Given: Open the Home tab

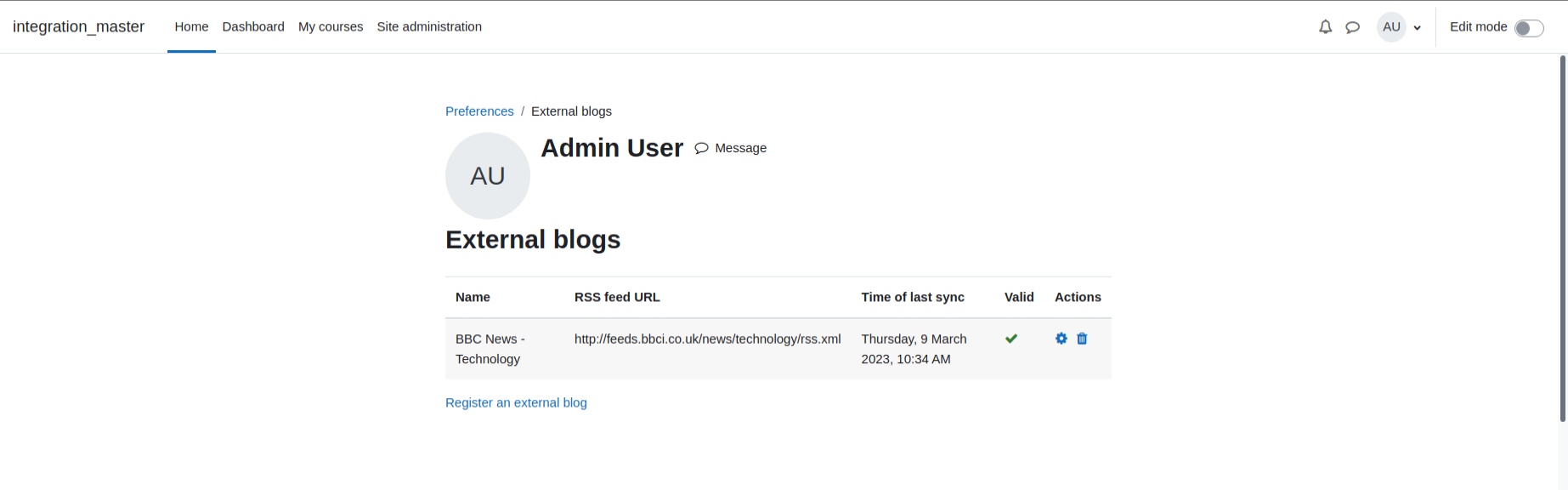Looking at the screenshot, I should [x=191, y=27].
